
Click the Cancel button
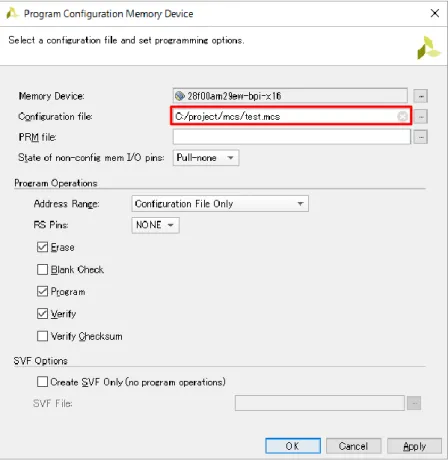(353, 446)
